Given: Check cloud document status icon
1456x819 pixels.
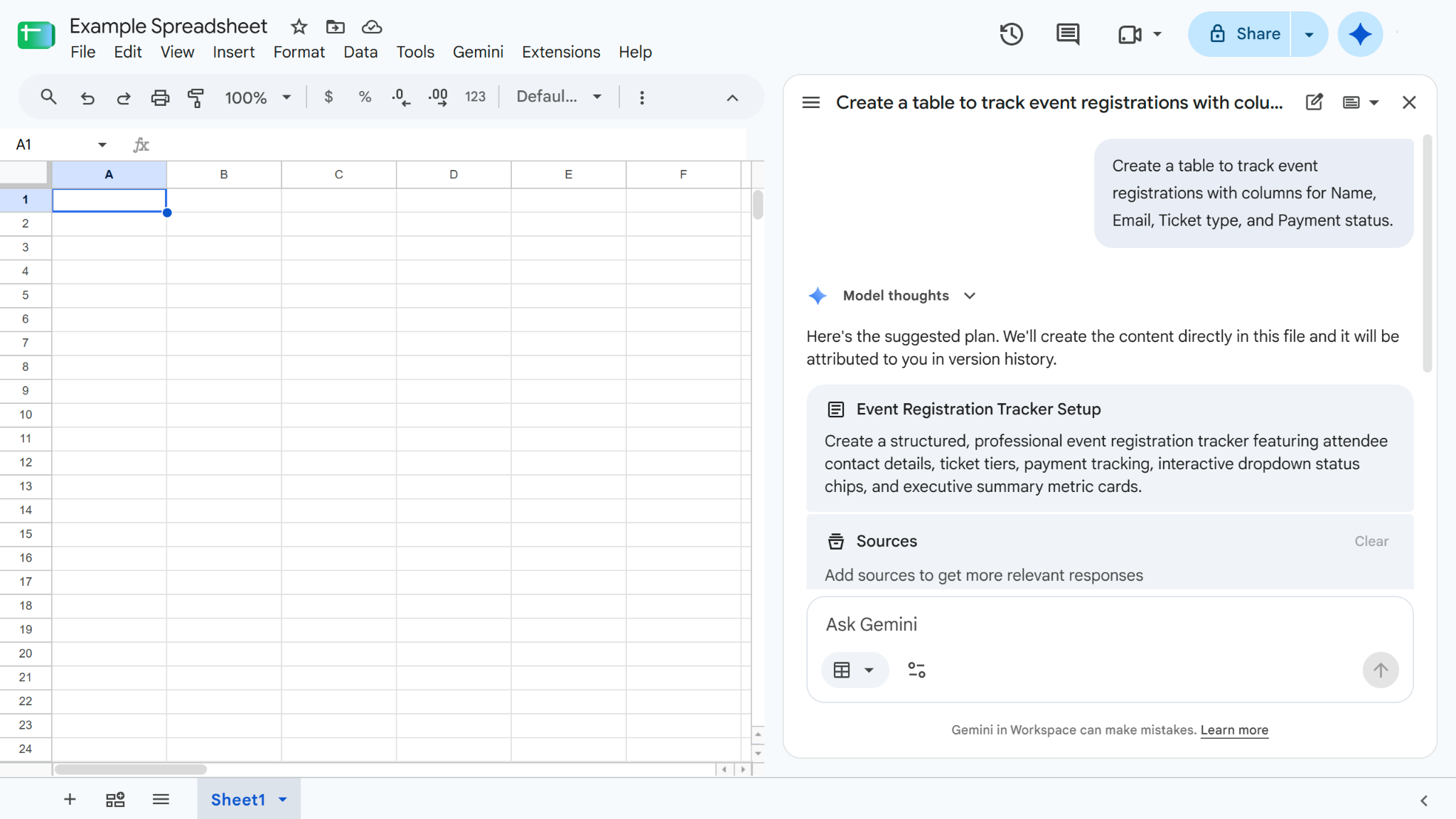Looking at the screenshot, I should point(372,27).
